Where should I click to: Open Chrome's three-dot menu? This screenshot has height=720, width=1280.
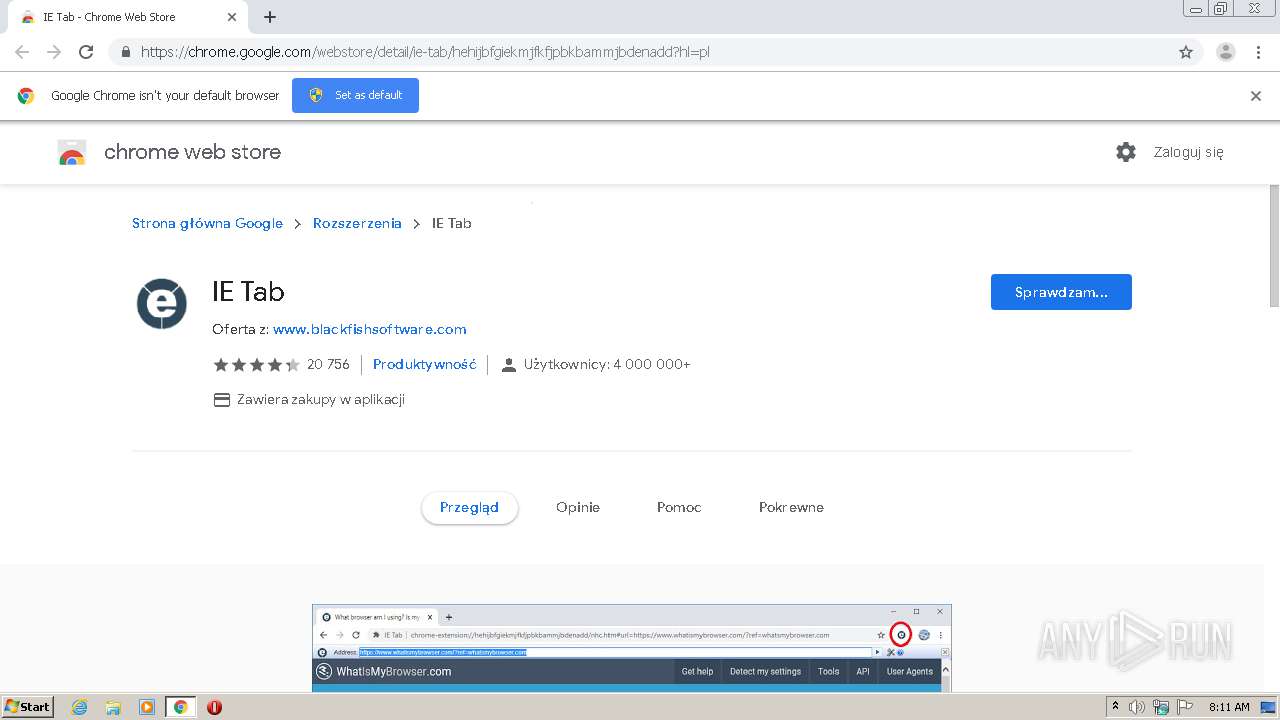[x=1258, y=52]
